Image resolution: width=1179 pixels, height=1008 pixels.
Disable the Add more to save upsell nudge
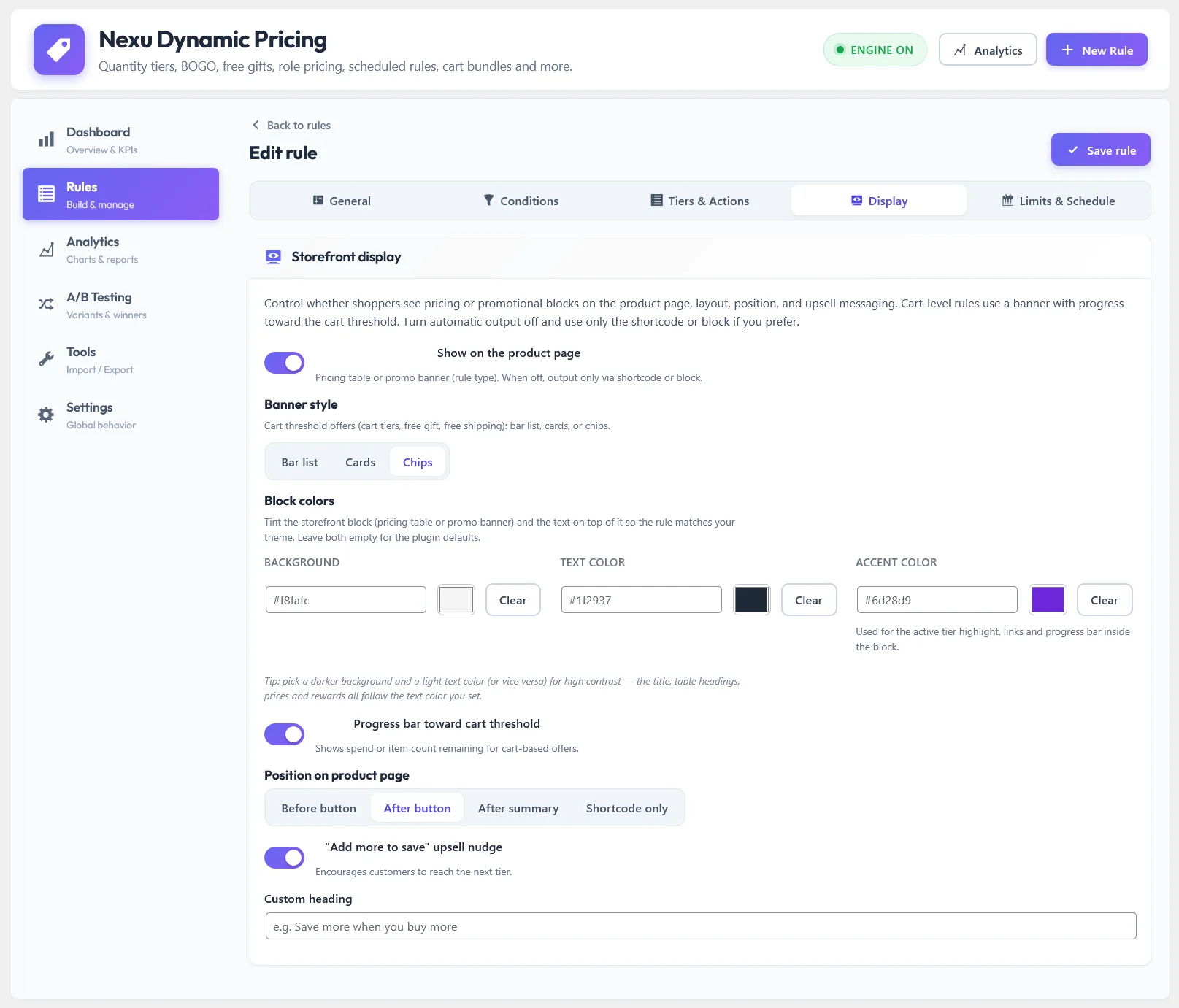(x=284, y=858)
